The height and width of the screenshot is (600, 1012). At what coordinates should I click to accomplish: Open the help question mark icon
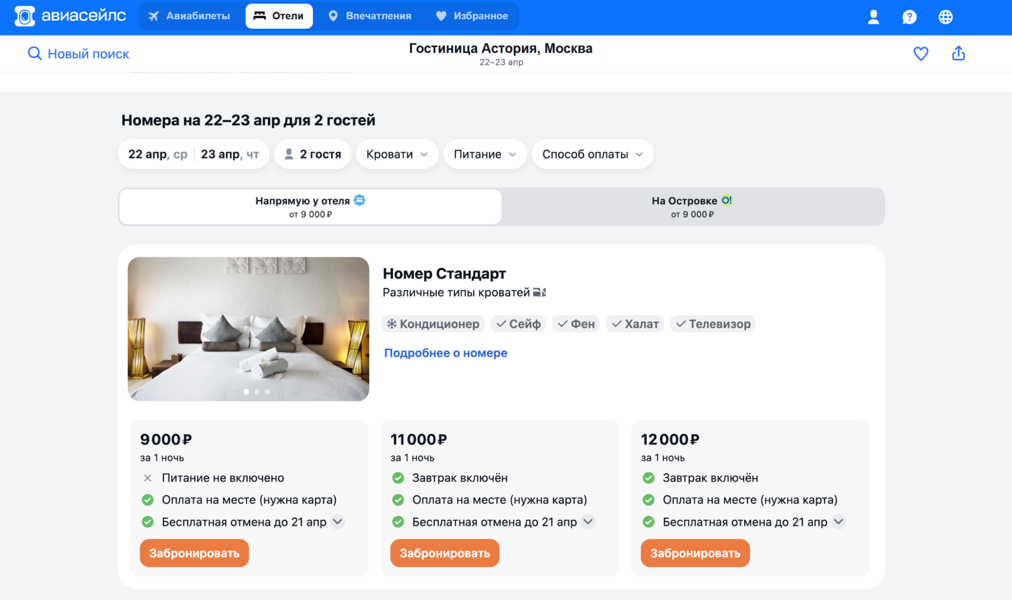pos(909,16)
